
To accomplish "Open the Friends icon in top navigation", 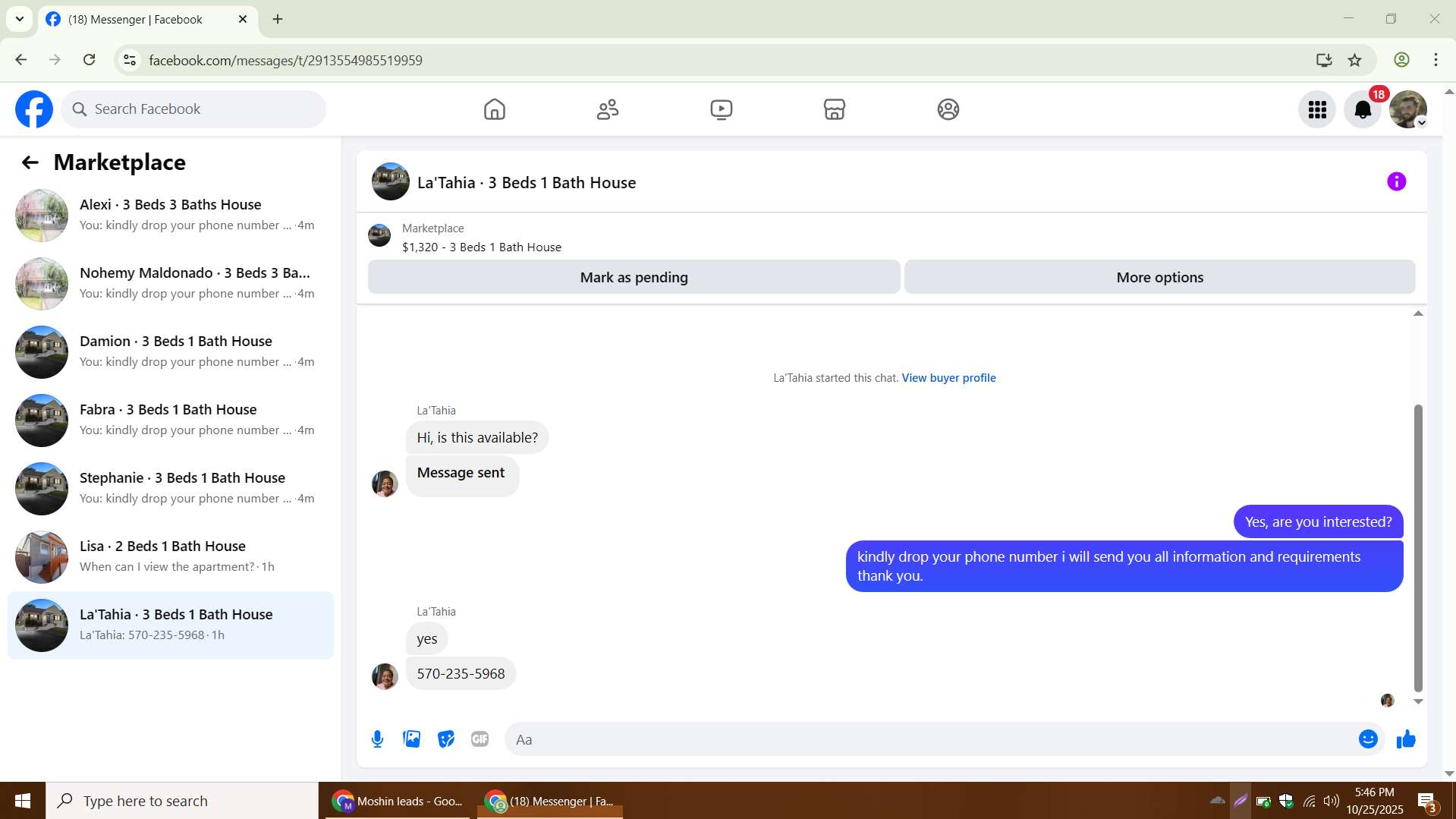I will pos(608,109).
